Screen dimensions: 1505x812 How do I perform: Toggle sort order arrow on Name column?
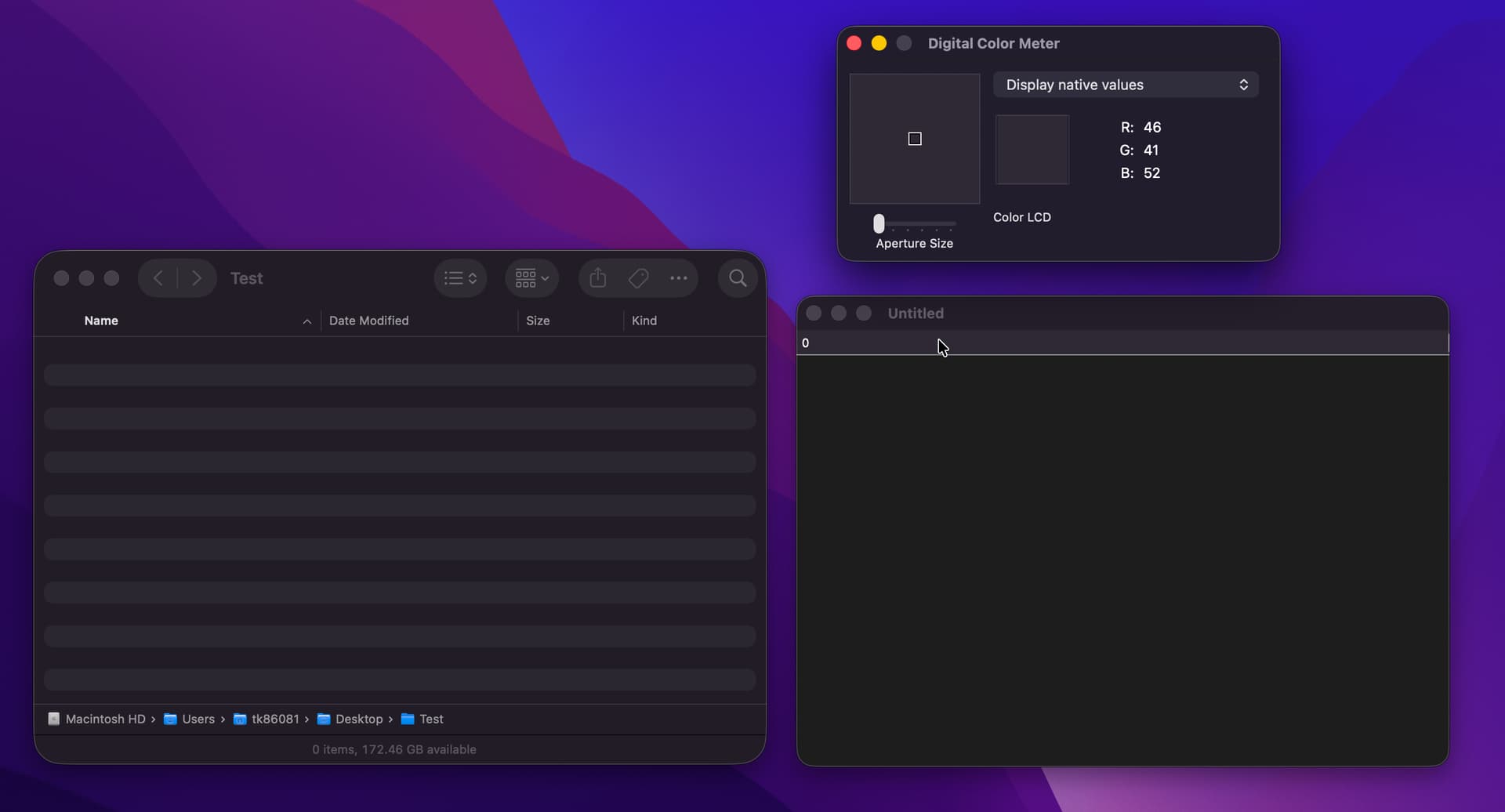tap(306, 321)
